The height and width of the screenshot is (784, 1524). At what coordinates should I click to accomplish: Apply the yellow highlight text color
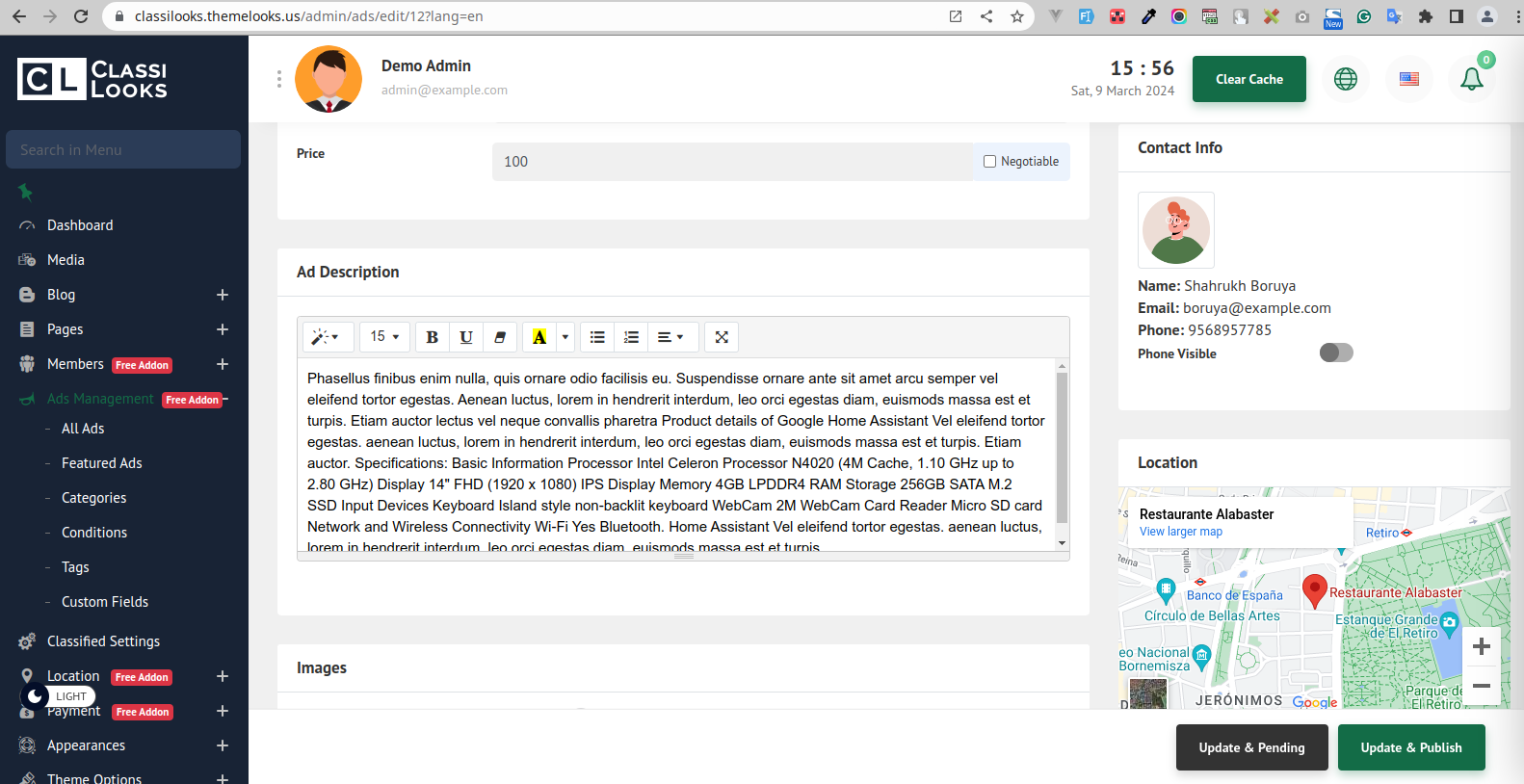(x=539, y=337)
